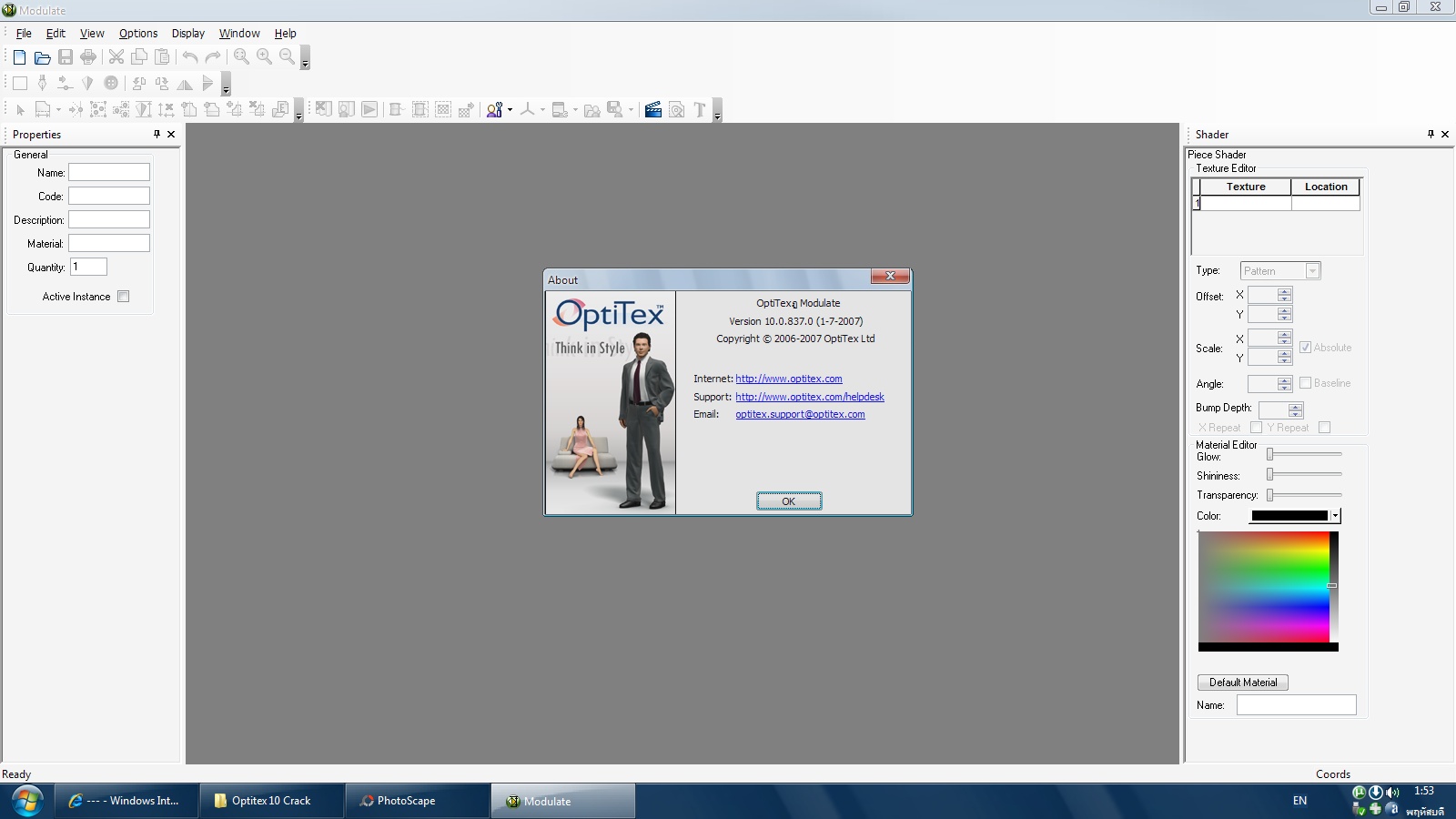Pin the Shader panel
Image resolution: width=1456 pixels, height=819 pixels.
tap(1431, 134)
